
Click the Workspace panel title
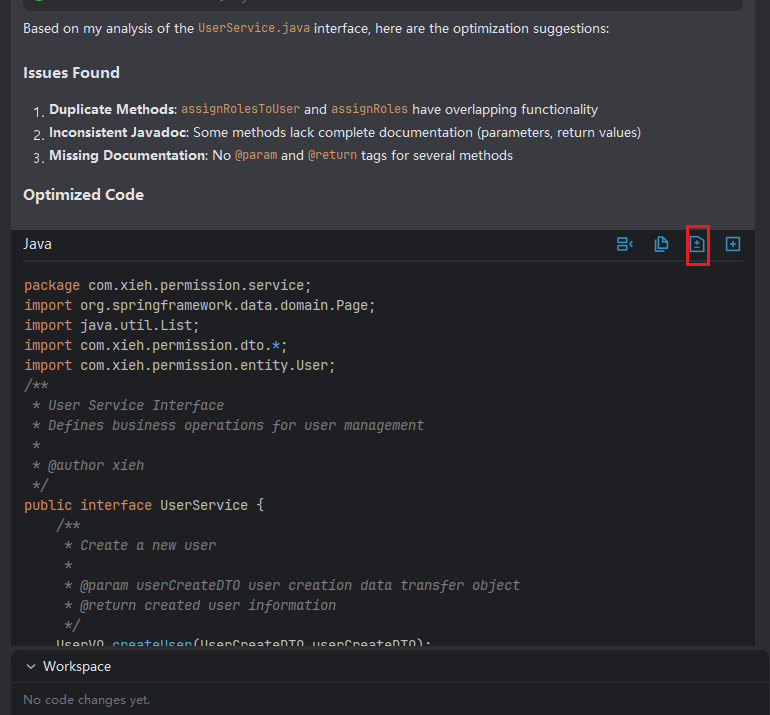[x=77, y=666]
